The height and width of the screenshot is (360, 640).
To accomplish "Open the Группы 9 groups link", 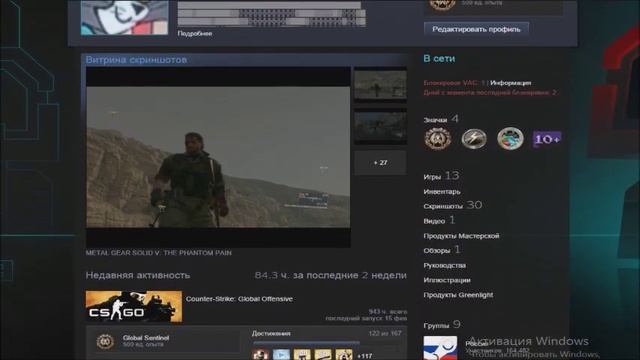I will [442, 325].
